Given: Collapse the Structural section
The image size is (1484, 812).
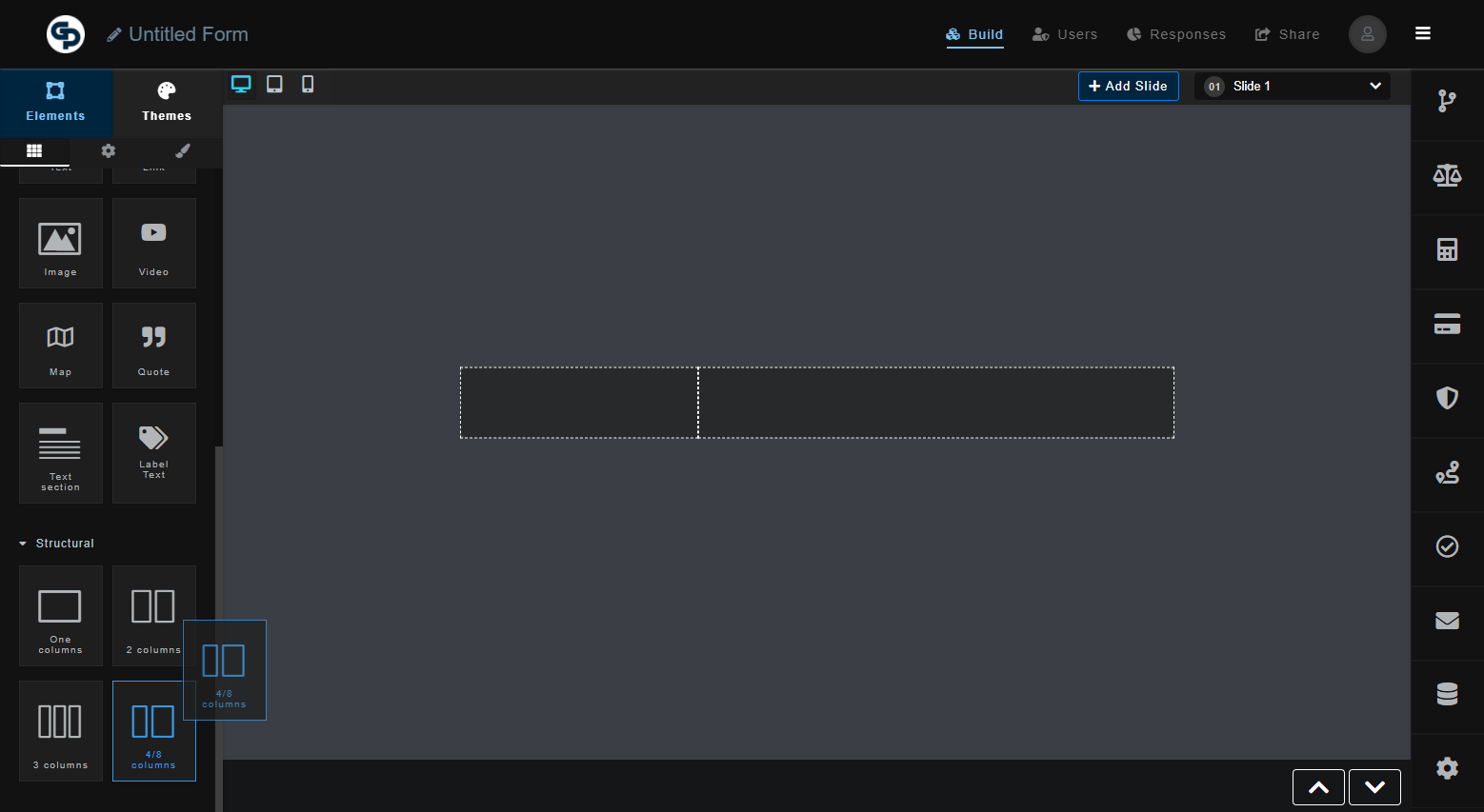Looking at the screenshot, I should 57,544.
